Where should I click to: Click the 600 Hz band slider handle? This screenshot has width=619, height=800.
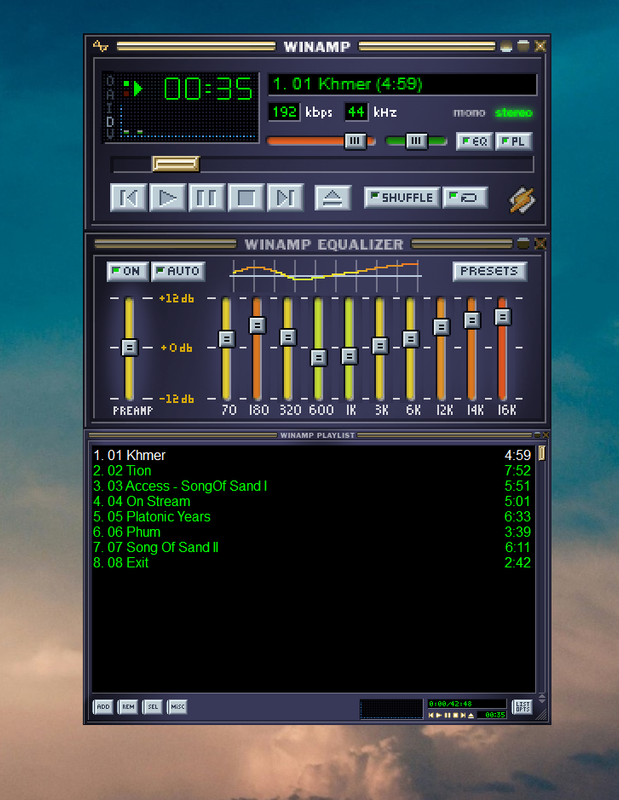[319, 358]
